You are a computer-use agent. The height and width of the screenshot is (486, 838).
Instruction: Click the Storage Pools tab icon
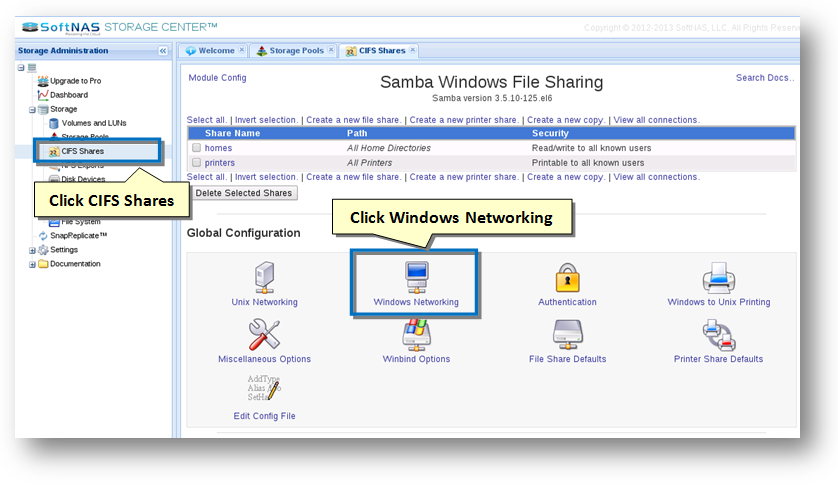[x=262, y=51]
